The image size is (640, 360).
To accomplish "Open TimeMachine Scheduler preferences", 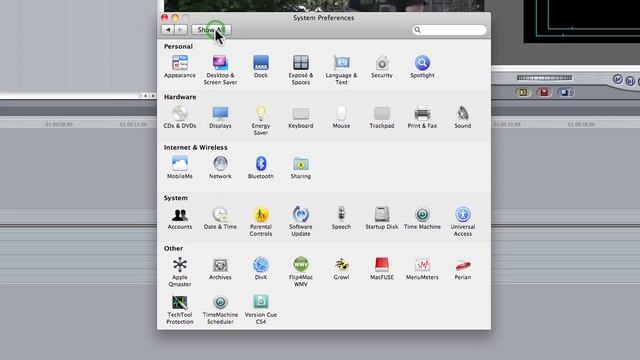I will coord(220,309).
